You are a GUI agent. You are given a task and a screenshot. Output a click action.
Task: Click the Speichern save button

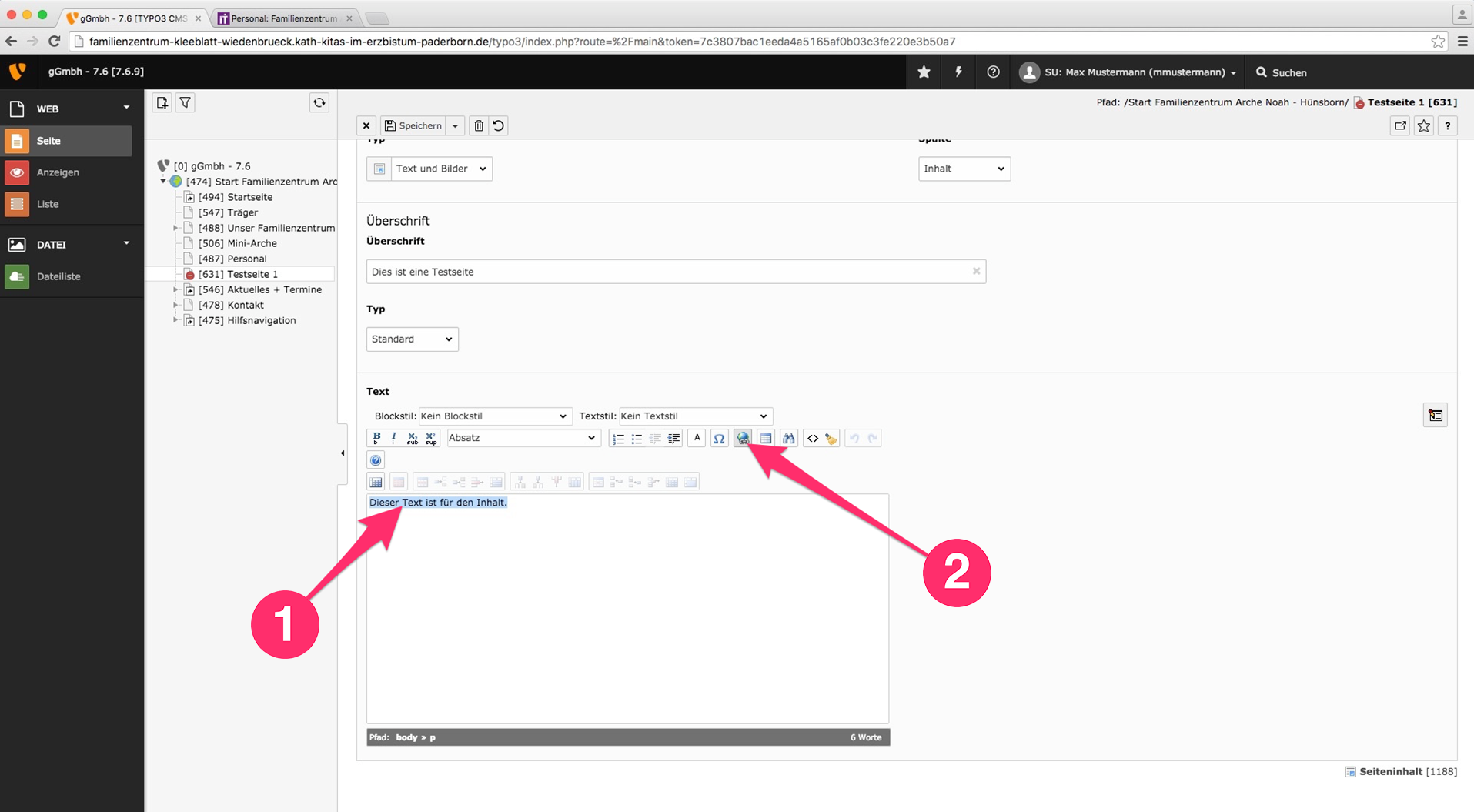pos(414,125)
